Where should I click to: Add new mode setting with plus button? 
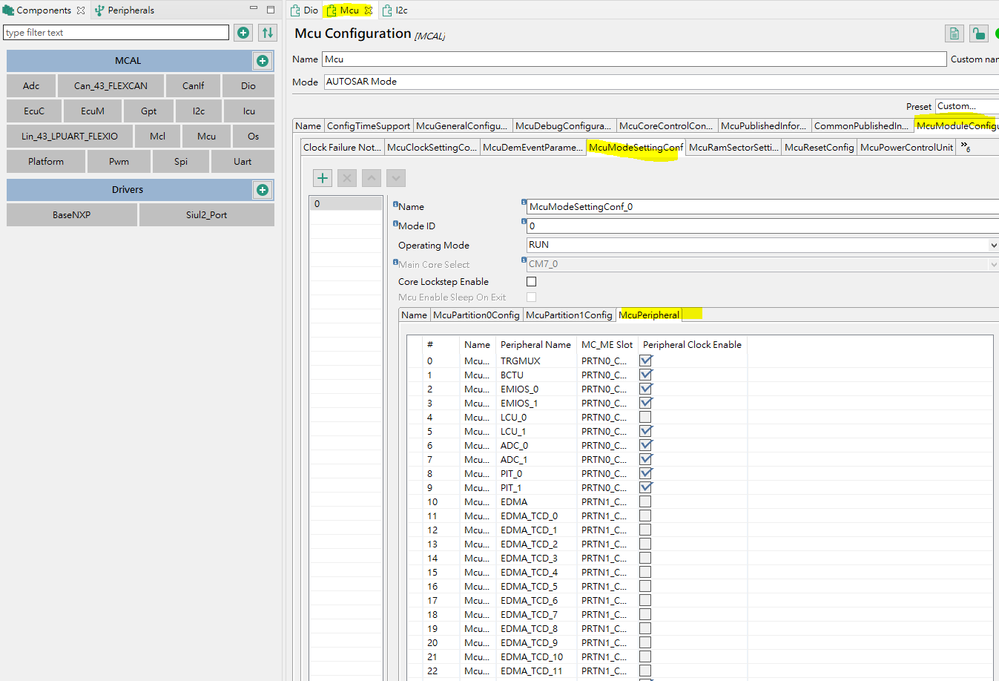(323, 178)
